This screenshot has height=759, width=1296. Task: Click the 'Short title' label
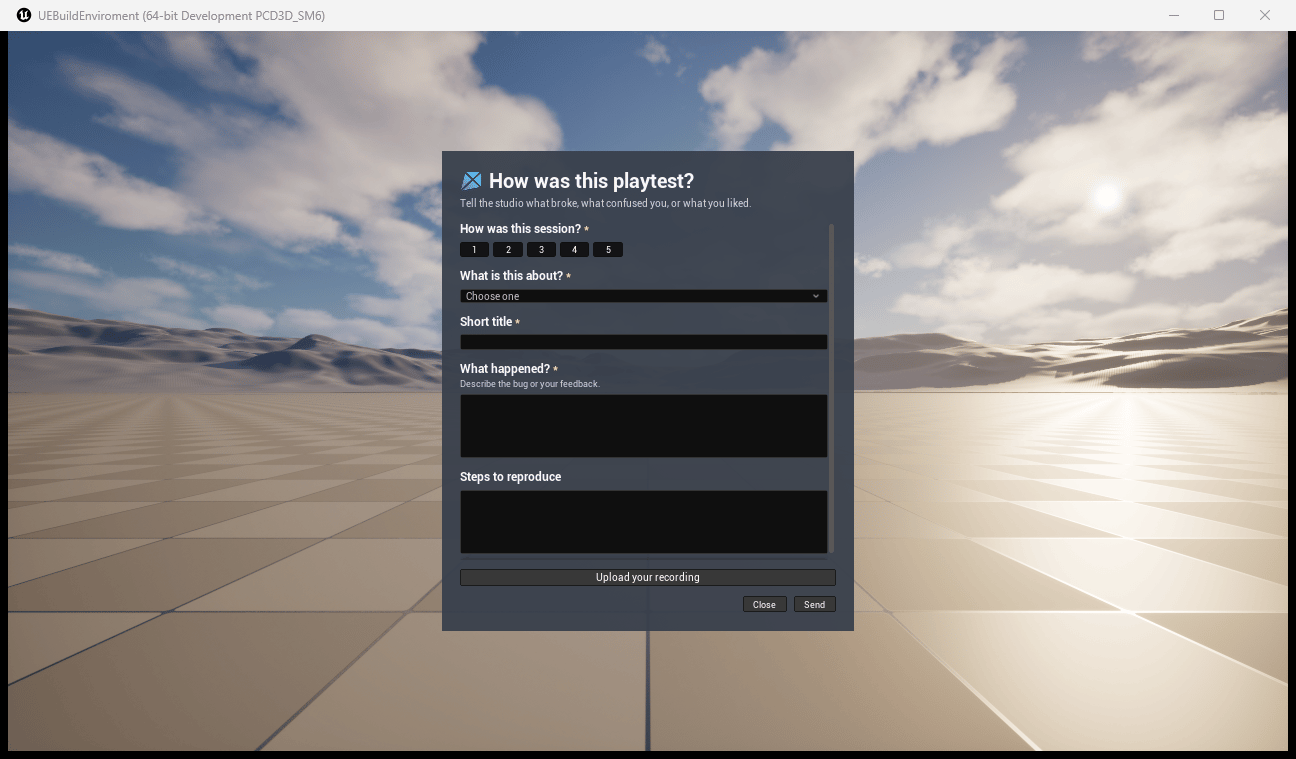point(486,322)
